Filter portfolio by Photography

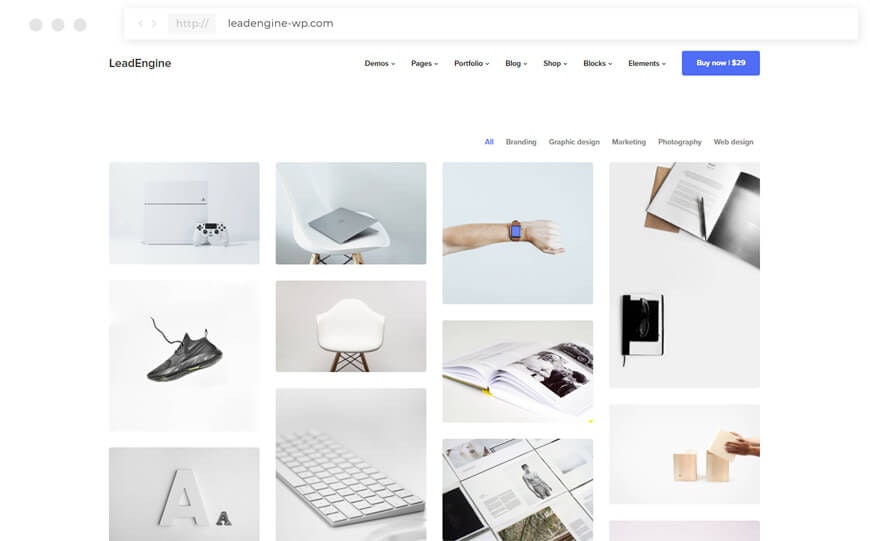pos(680,142)
